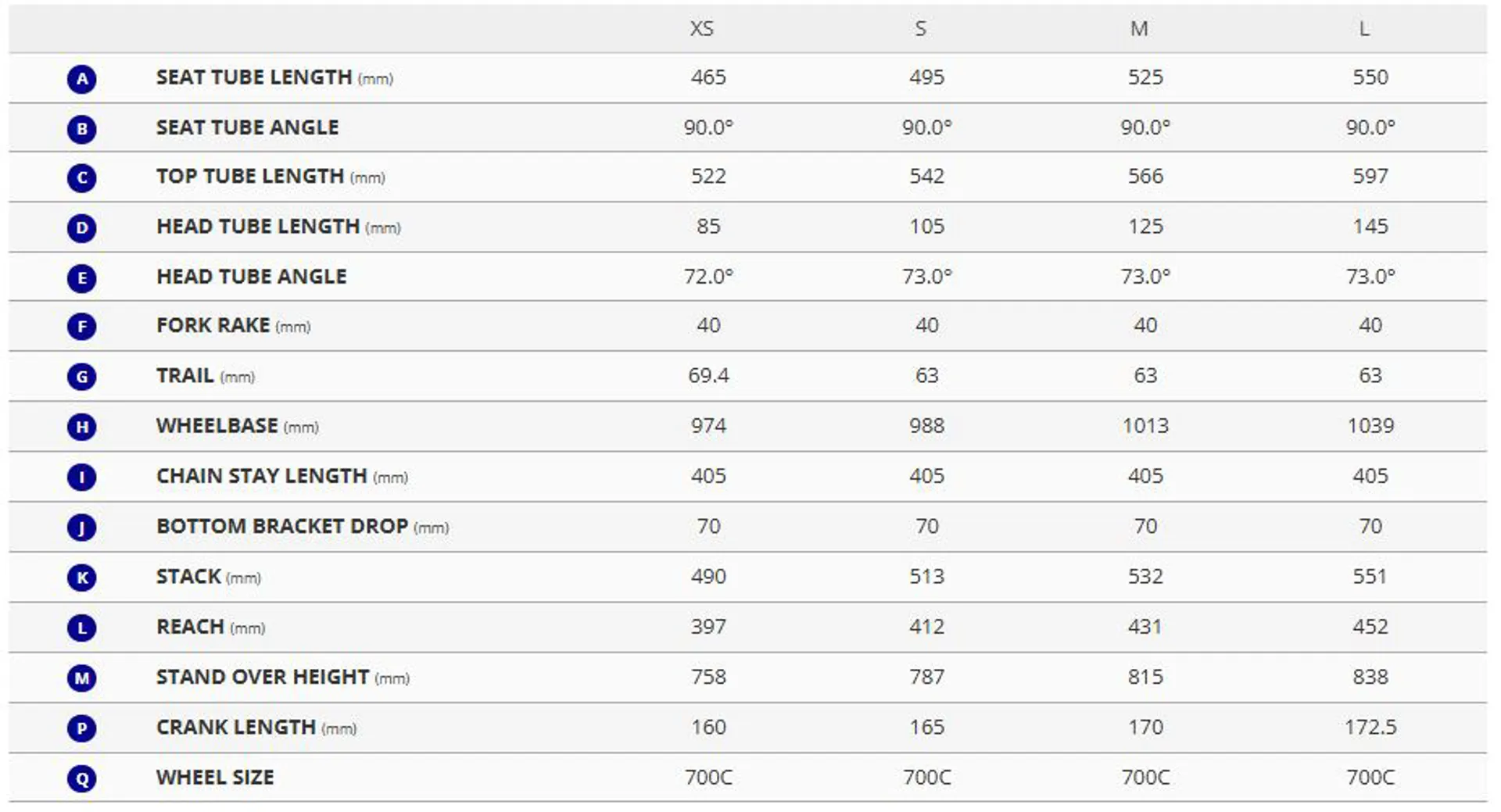Click the B icon for Seat Tube Angle
The height and width of the screenshot is (812, 1501).
coord(81,129)
